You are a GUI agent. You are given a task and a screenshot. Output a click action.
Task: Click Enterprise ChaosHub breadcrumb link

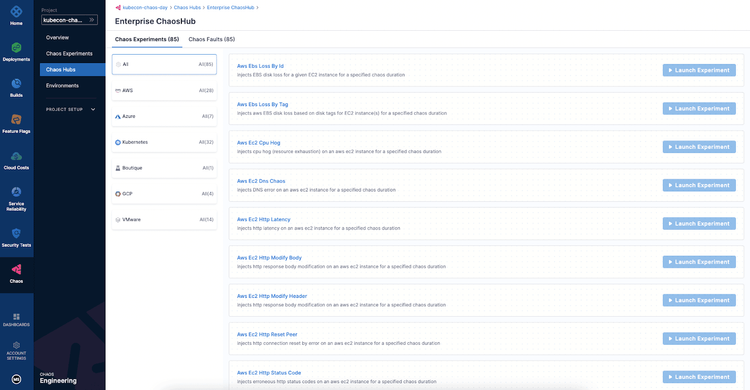231,8
